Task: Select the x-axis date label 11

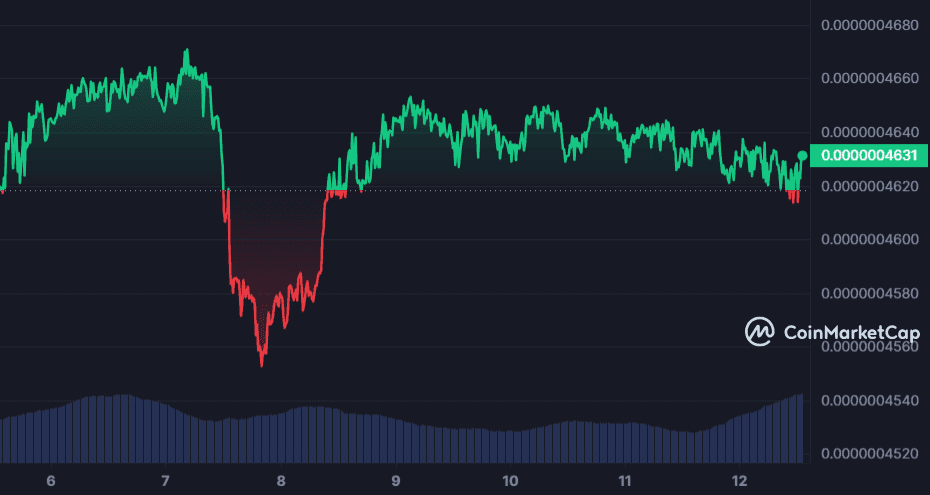Action: [625, 481]
